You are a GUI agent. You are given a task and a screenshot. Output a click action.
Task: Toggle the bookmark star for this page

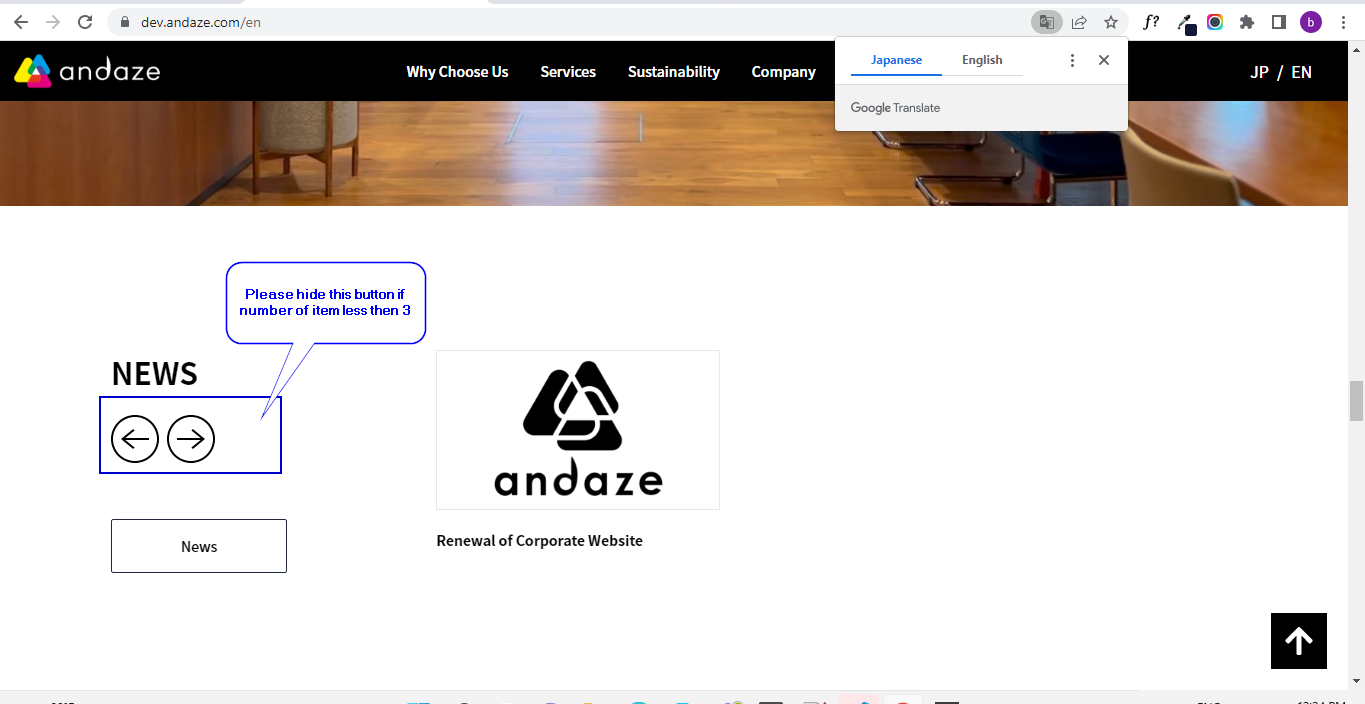[x=1111, y=21]
